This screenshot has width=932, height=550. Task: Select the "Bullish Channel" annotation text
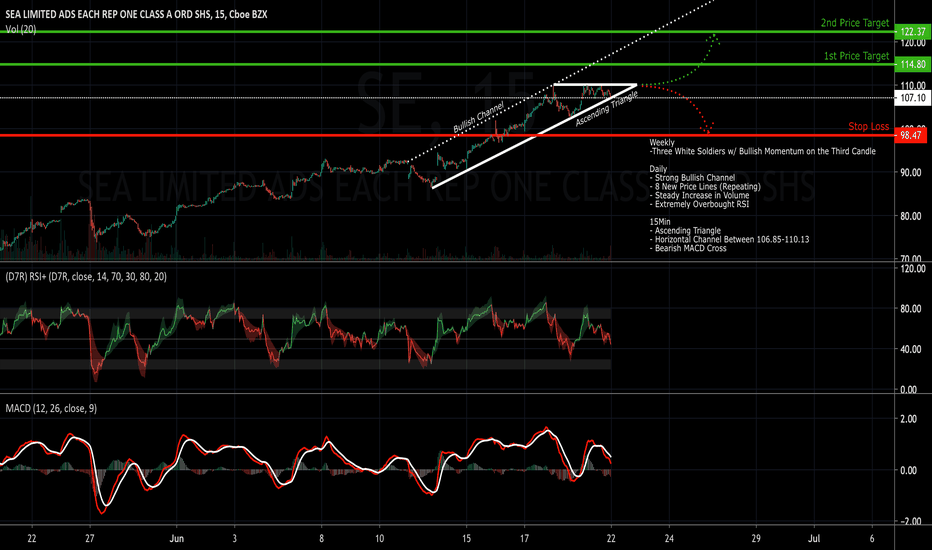[x=478, y=117]
